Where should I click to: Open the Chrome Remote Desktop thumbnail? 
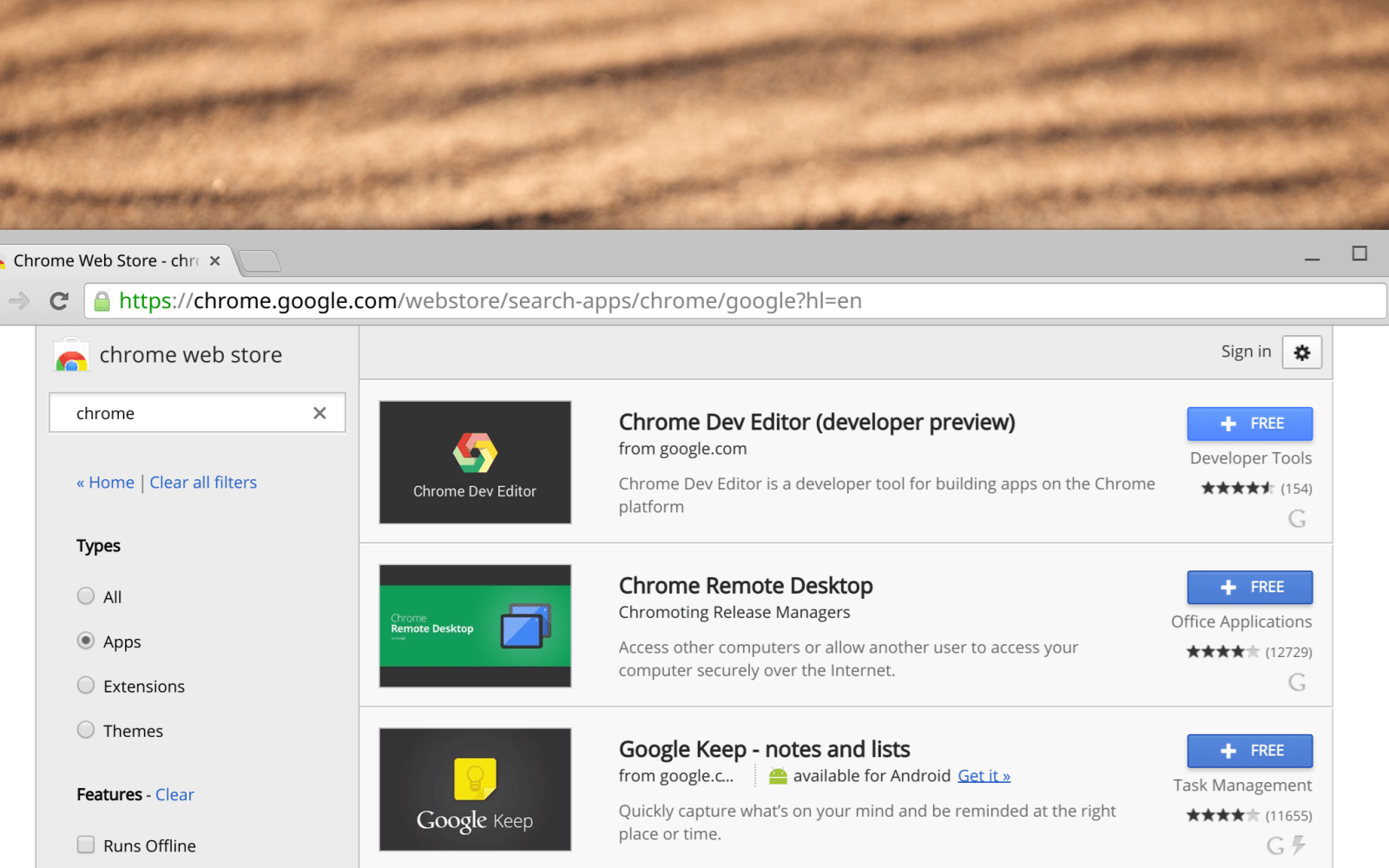point(475,626)
